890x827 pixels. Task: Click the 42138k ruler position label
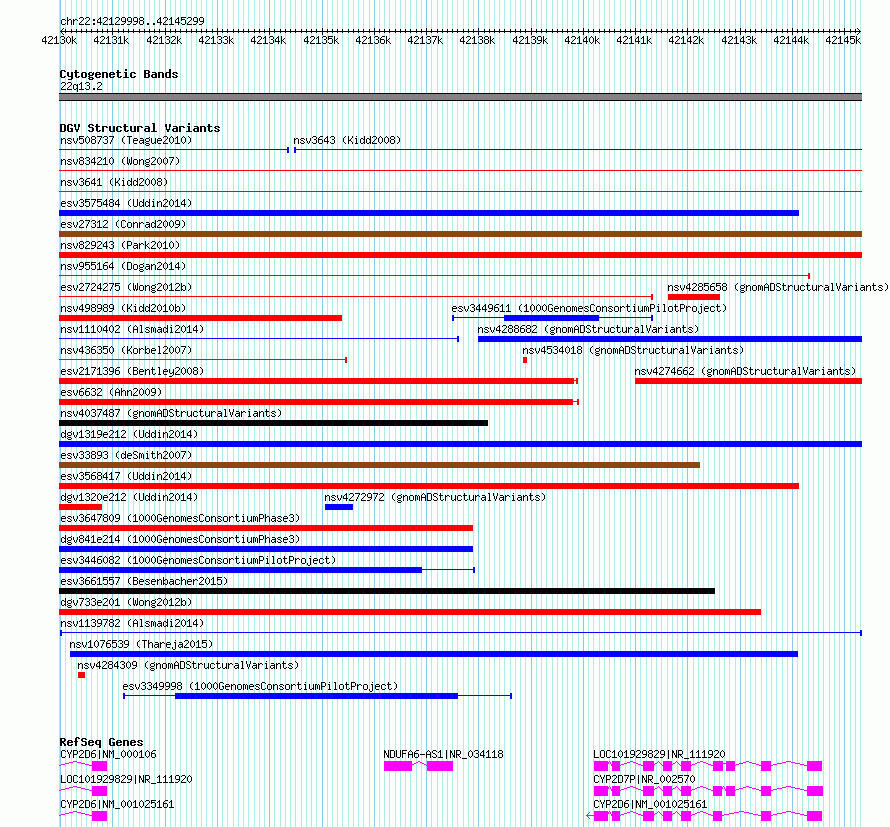coord(477,40)
